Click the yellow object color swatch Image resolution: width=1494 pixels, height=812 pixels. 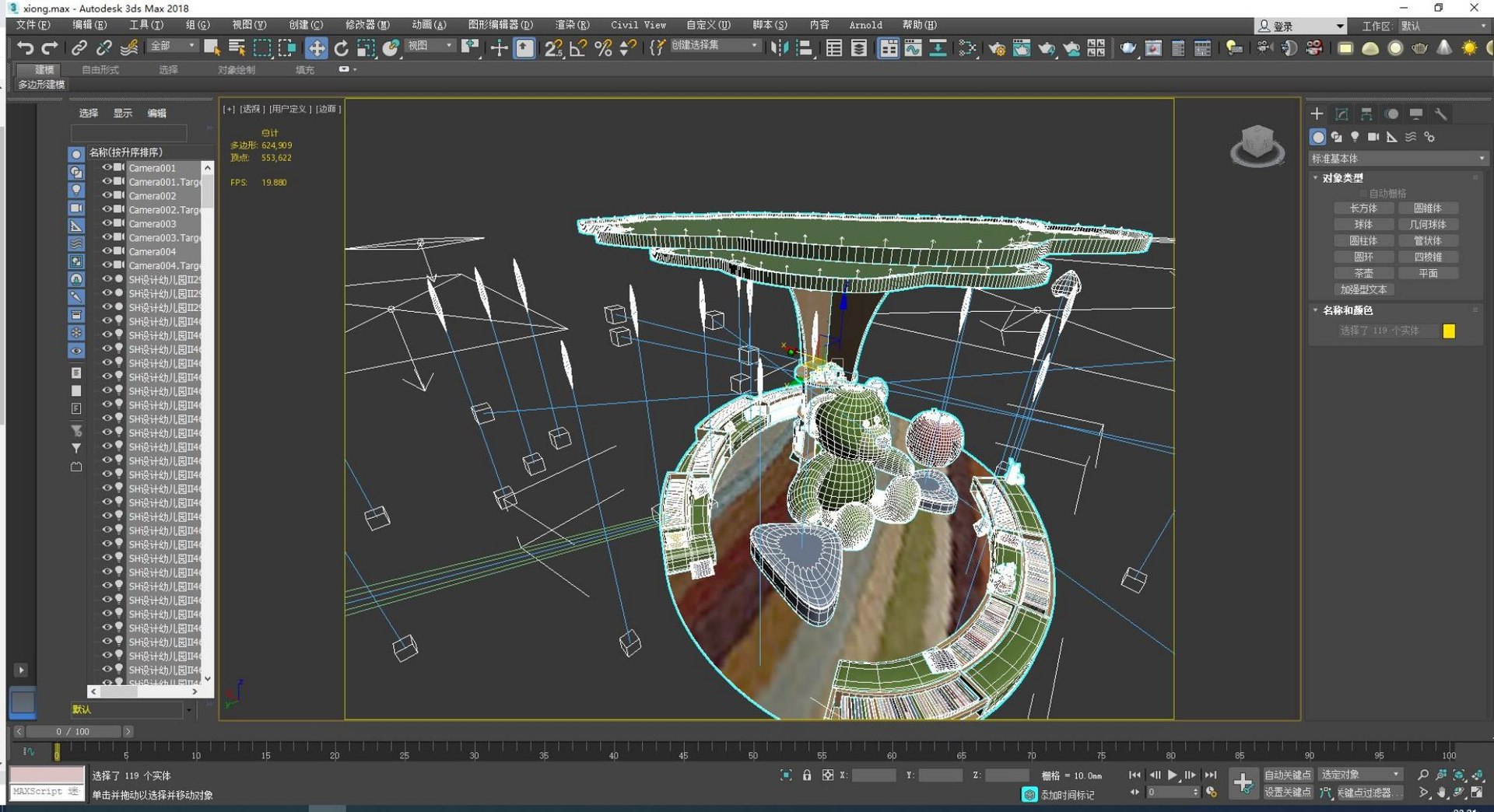[1449, 331]
